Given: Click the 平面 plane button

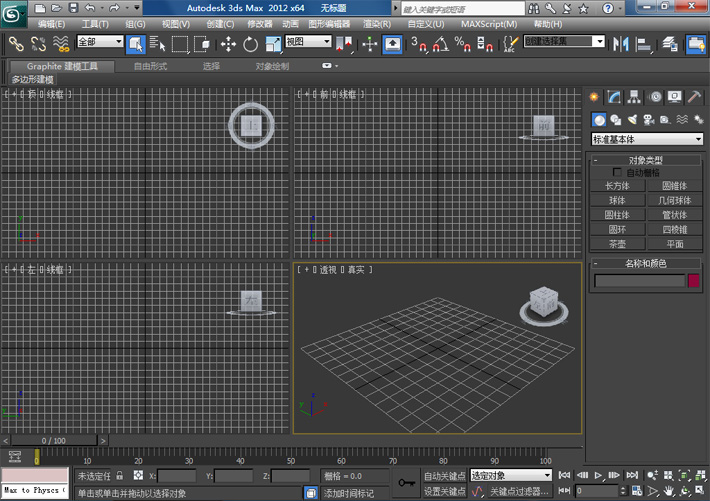Looking at the screenshot, I should click(x=675, y=244).
